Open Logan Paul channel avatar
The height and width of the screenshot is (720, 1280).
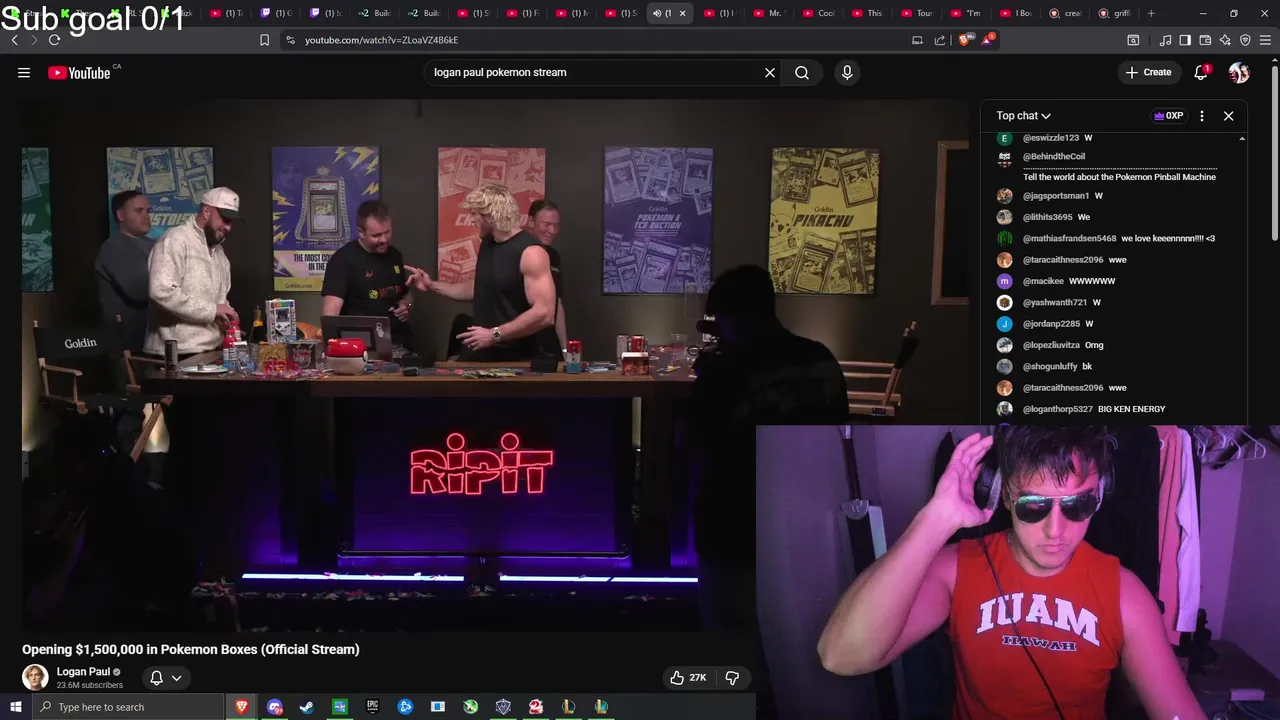[35, 677]
